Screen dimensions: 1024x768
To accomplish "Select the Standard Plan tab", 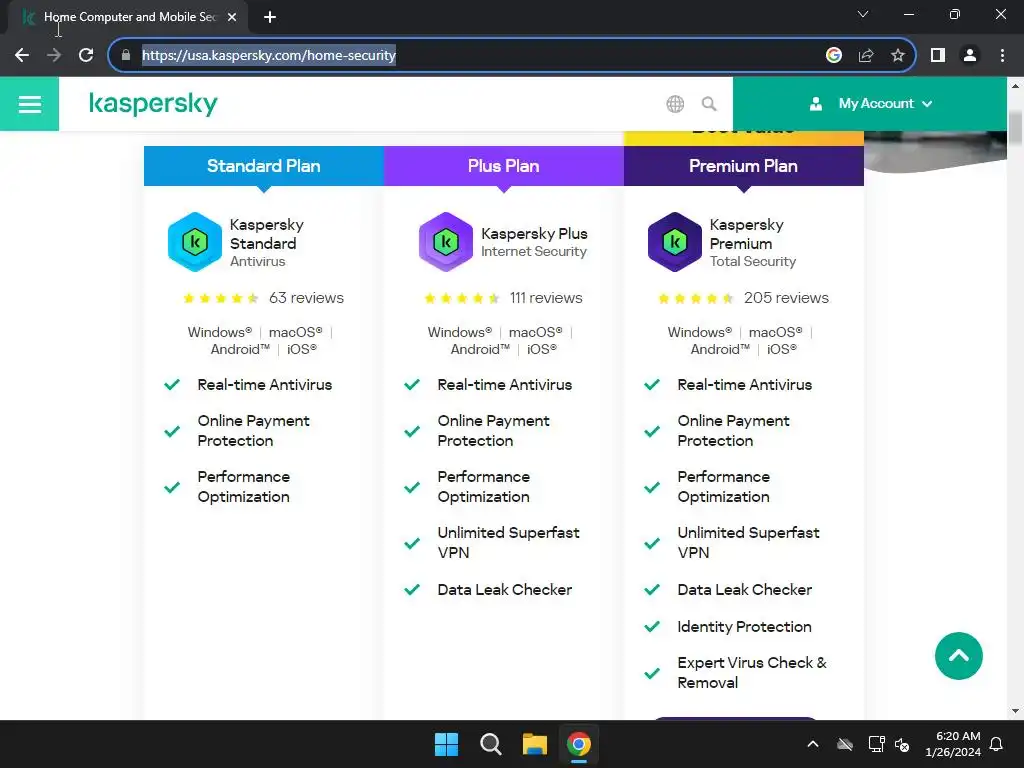I will 264,166.
